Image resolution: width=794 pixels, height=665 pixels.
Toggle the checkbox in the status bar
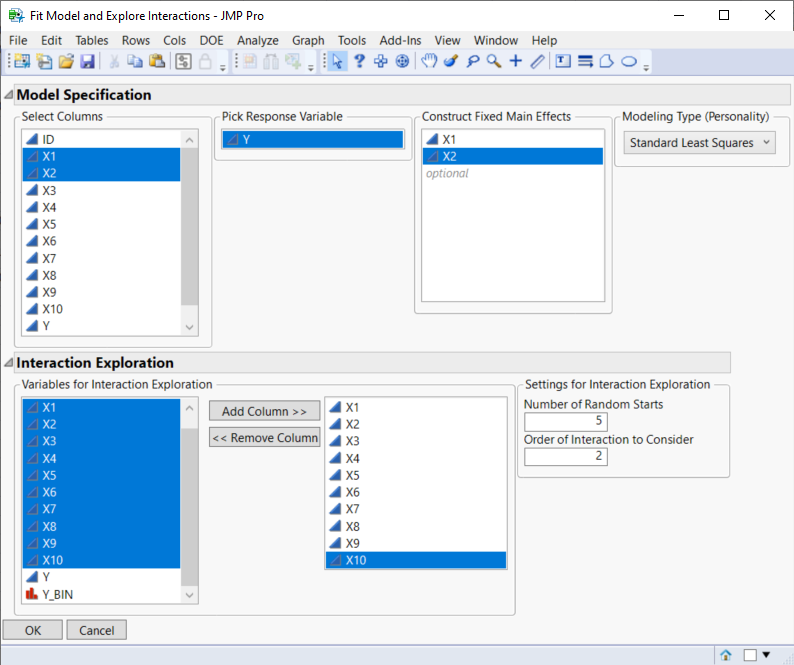pos(750,655)
